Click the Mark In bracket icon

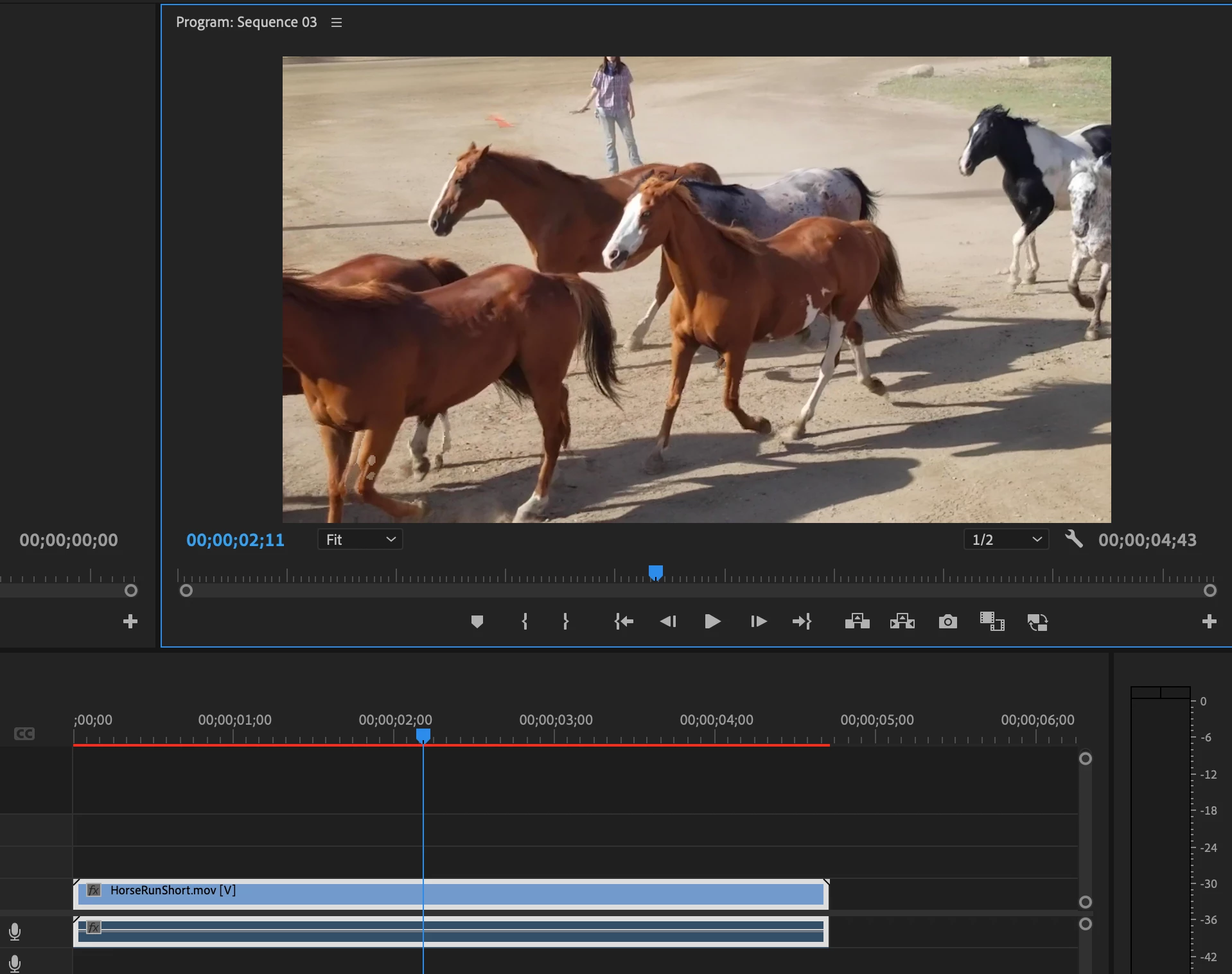pos(525,621)
